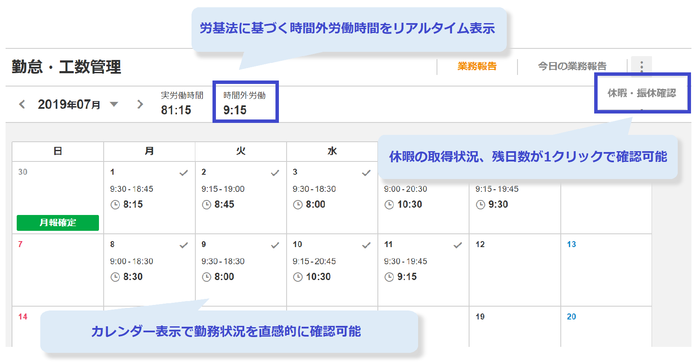Open the 業務報告 tab
Screen dimensions: 700x364
tap(477, 66)
